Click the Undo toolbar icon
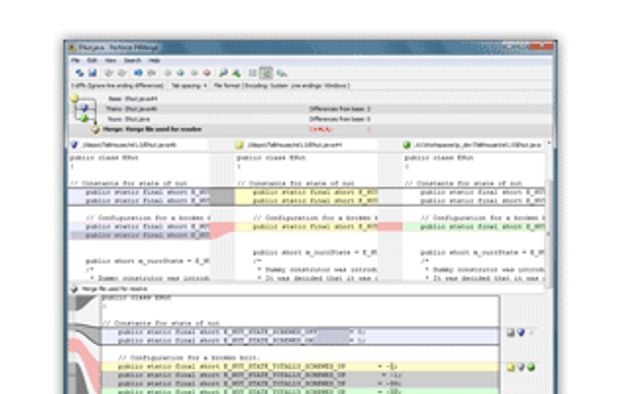The image size is (618, 394). pyautogui.click(x=109, y=73)
